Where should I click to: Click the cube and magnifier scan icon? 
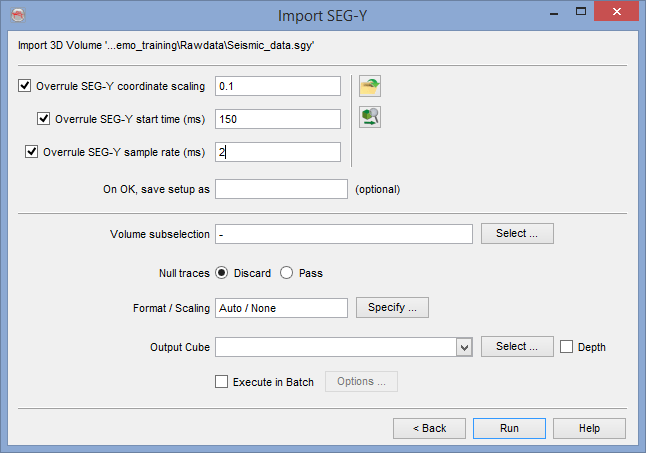[x=371, y=118]
